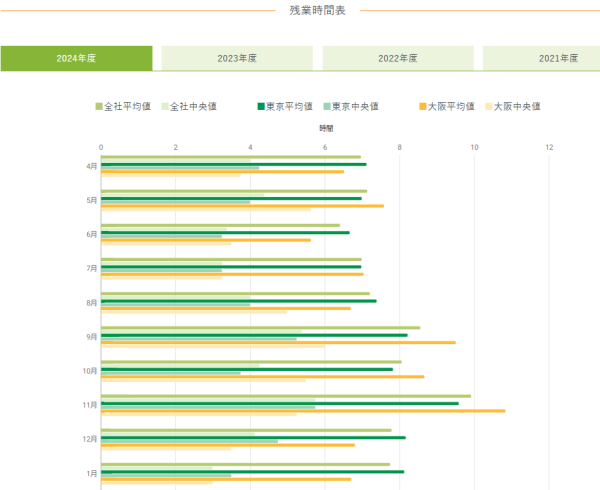Show the 2021年度 tab
The height and width of the screenshot is (490, 600).
click(541, 58)
